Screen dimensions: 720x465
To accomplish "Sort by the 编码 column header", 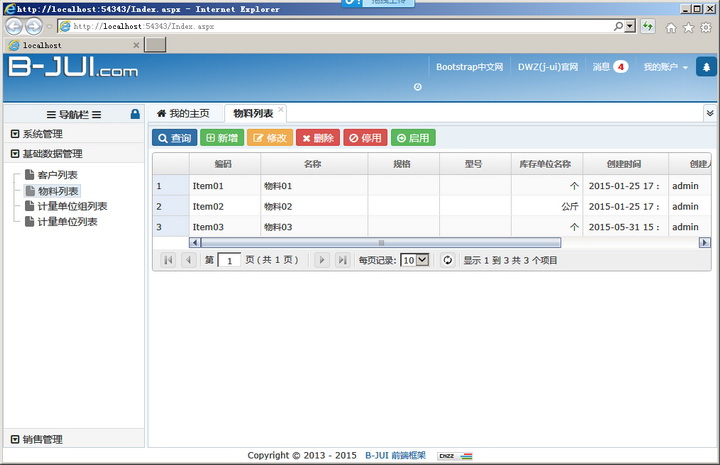I will pos(225,164).
